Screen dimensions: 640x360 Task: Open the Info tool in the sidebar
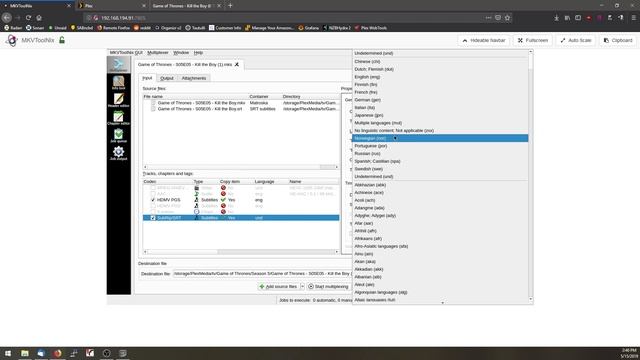tap(118, 83)
